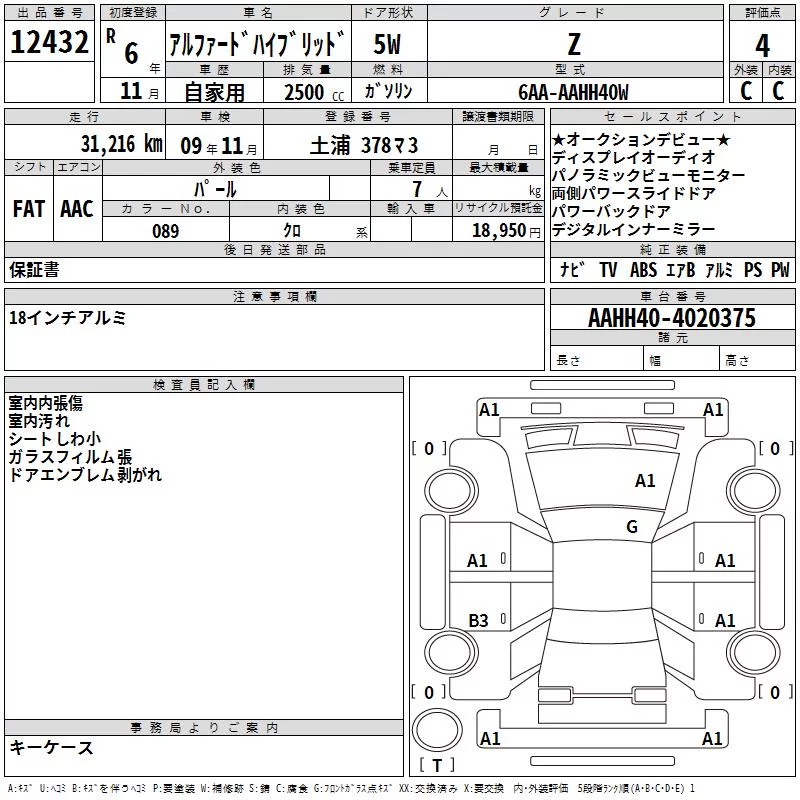Click the A1 mark on the hood
This screenshot has height=800, width=800.
tap(645, 481)
